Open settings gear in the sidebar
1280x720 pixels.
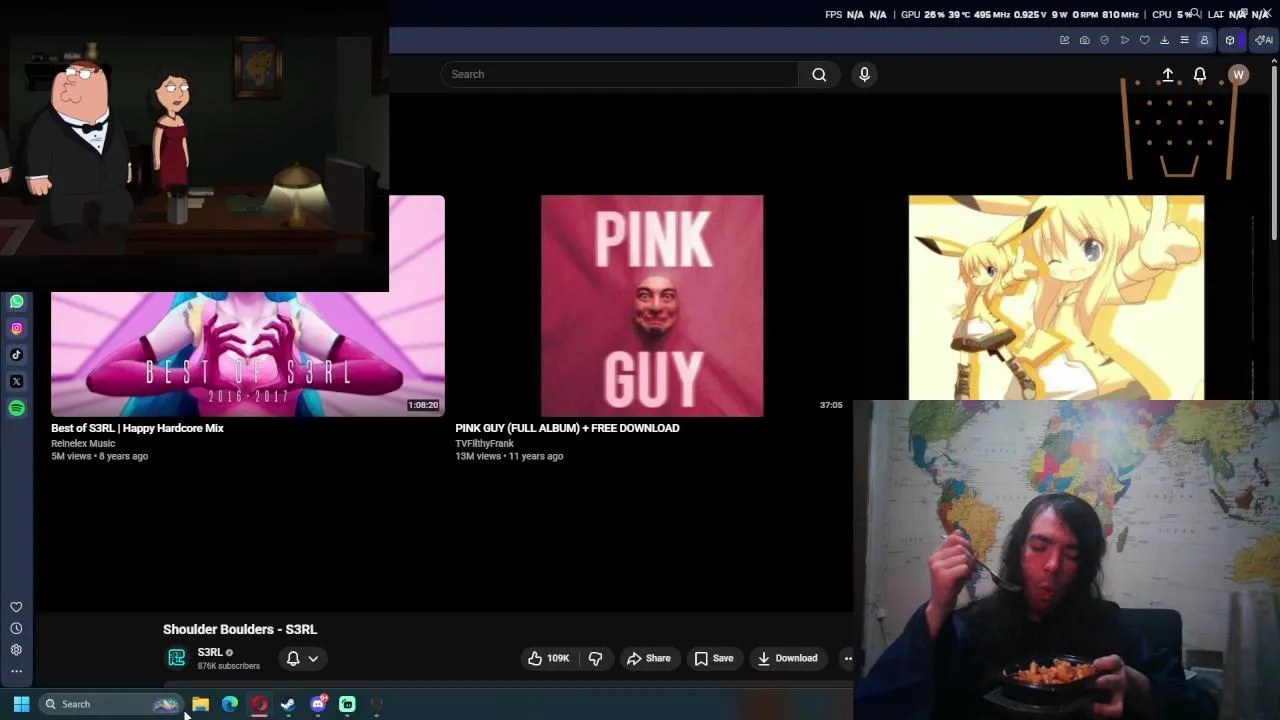(x=16, y=649)
